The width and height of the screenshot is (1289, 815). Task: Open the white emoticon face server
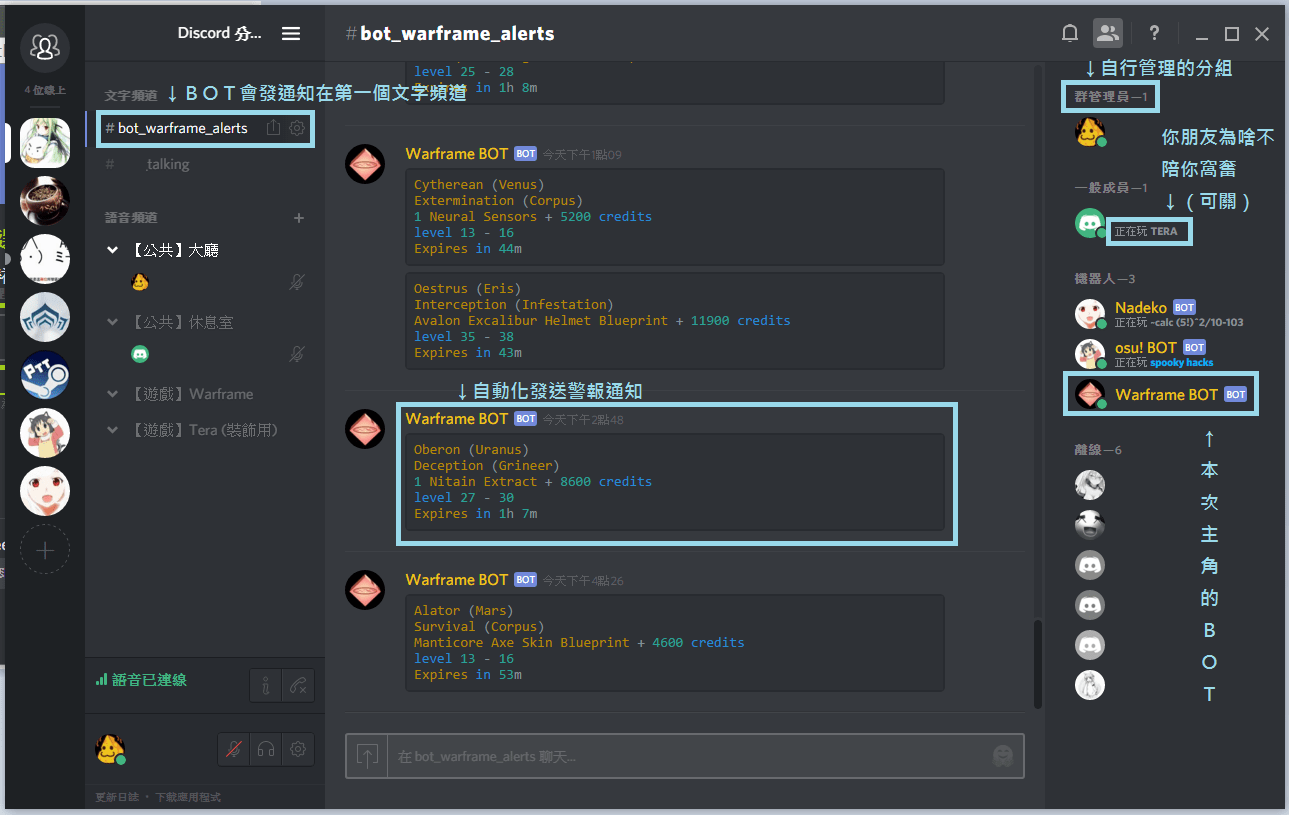tap(45, 259)
